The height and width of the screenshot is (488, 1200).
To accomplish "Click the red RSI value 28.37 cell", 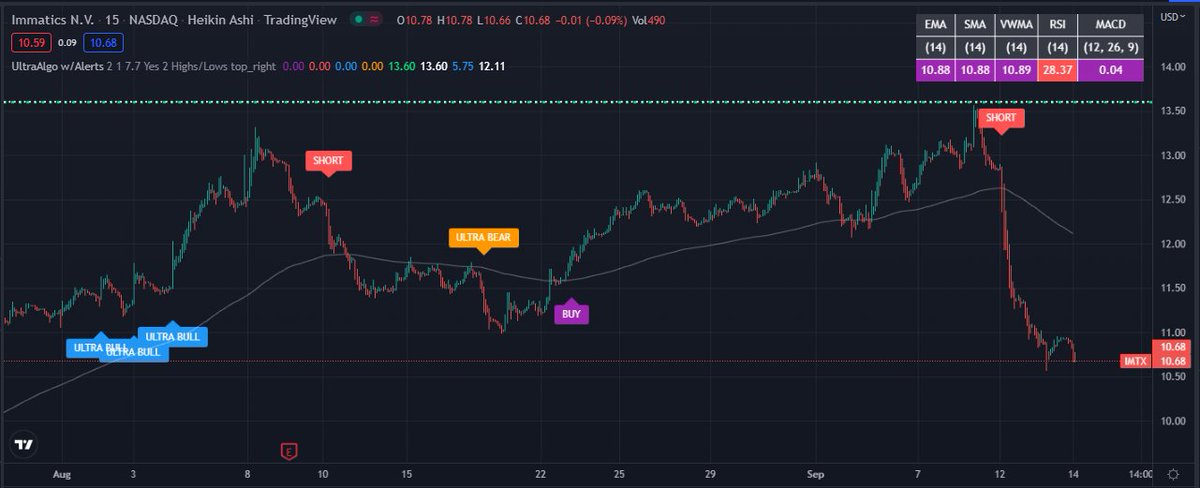I will click(1059, 71).
